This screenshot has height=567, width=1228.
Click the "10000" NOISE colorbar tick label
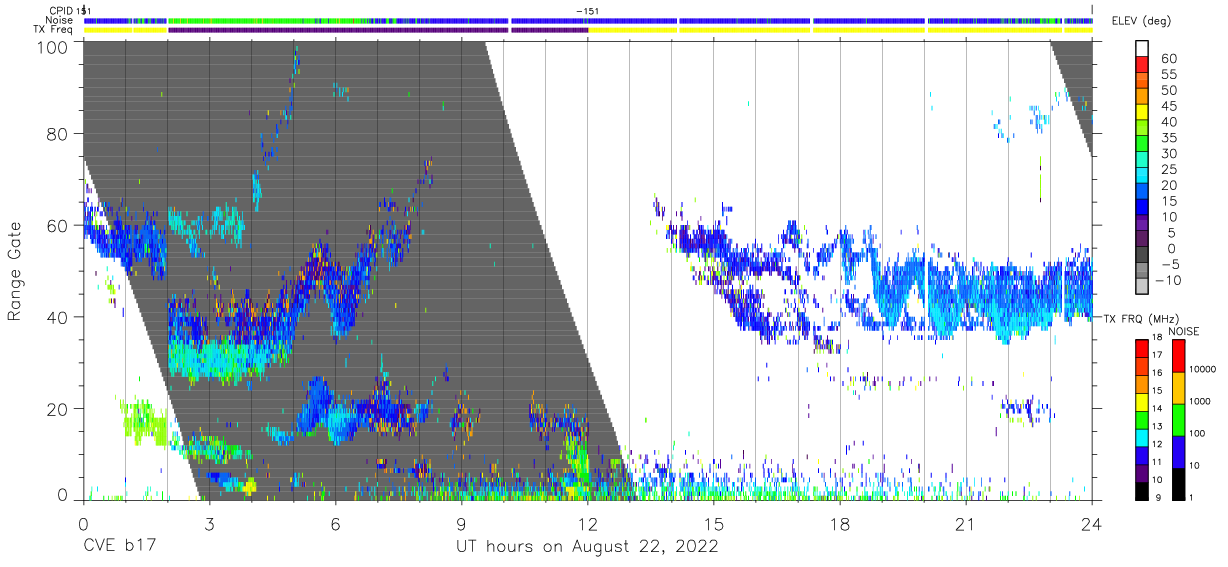1201,370
